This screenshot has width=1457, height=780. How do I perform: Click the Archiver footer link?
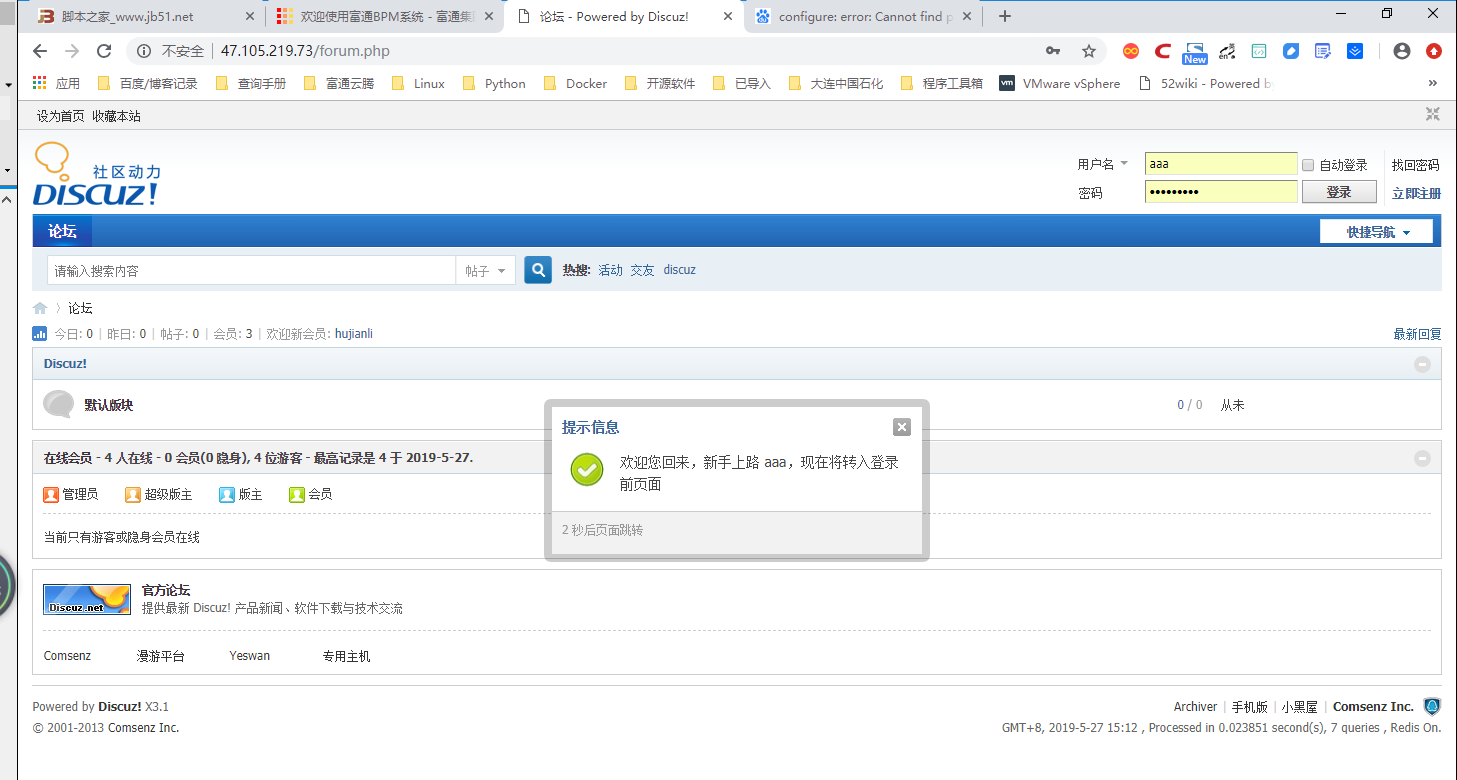click(1195, 706)
